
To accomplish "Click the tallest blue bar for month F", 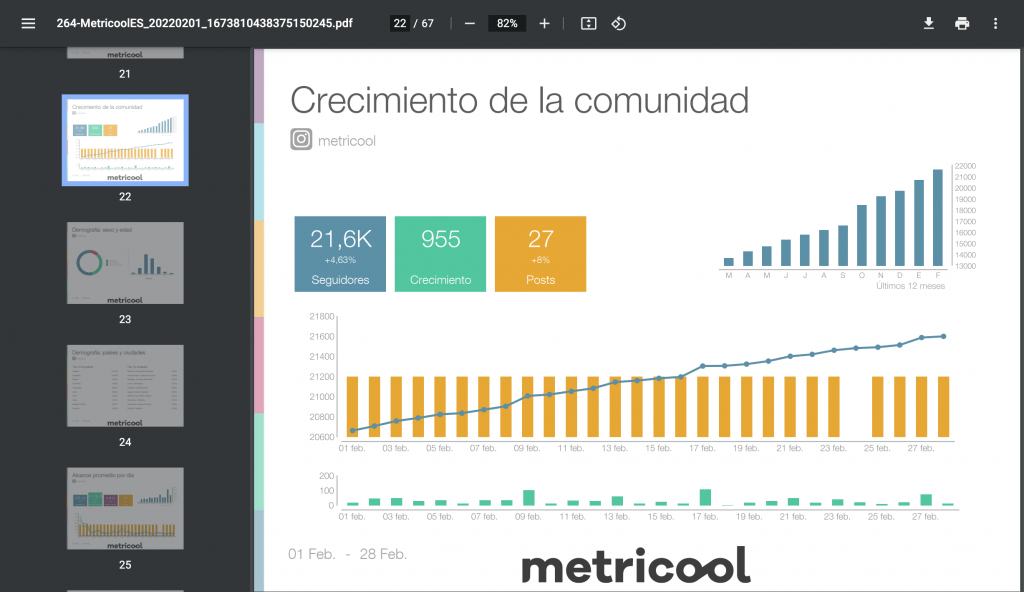I will coord(938,218).
